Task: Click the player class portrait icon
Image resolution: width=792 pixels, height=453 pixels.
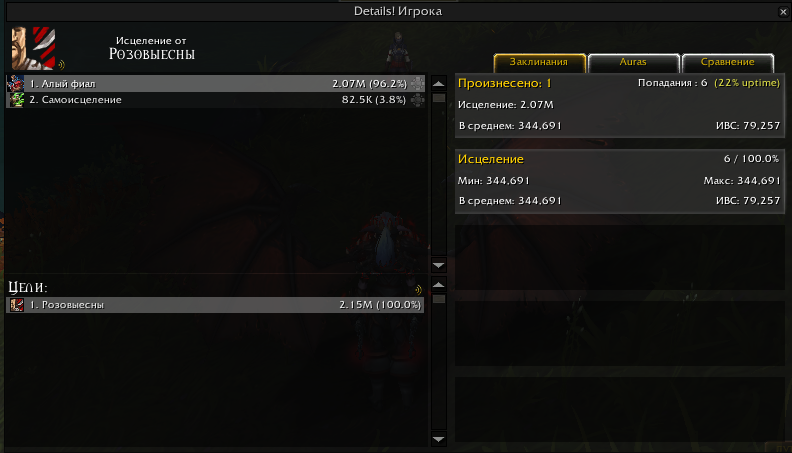Action: [x=33, y=48]
